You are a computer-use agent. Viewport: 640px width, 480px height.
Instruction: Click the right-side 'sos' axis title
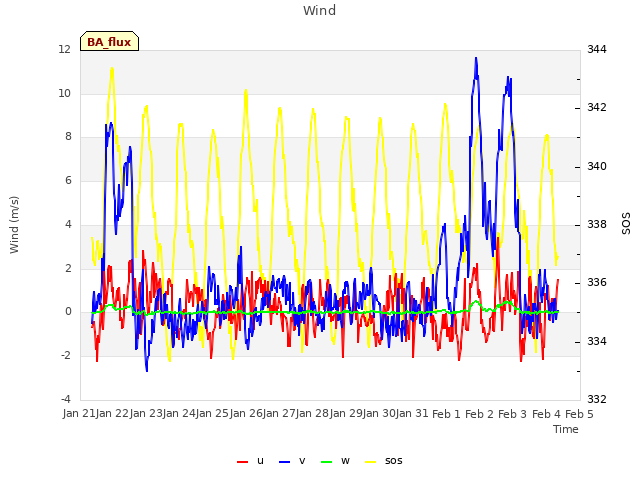click(626, 224)
